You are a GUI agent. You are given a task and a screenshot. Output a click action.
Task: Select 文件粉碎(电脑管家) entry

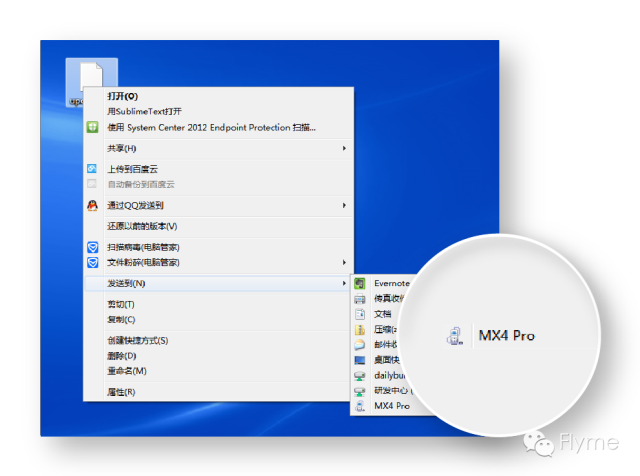143,262
